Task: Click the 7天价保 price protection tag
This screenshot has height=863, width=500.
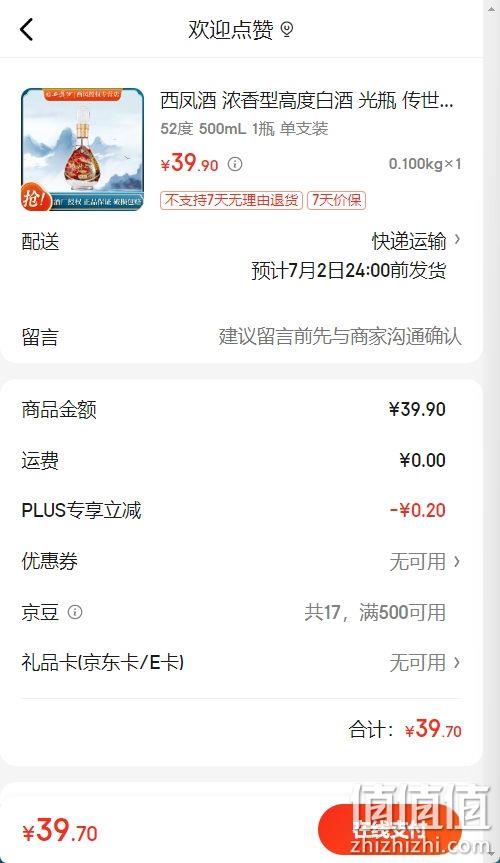Action: 336,200
